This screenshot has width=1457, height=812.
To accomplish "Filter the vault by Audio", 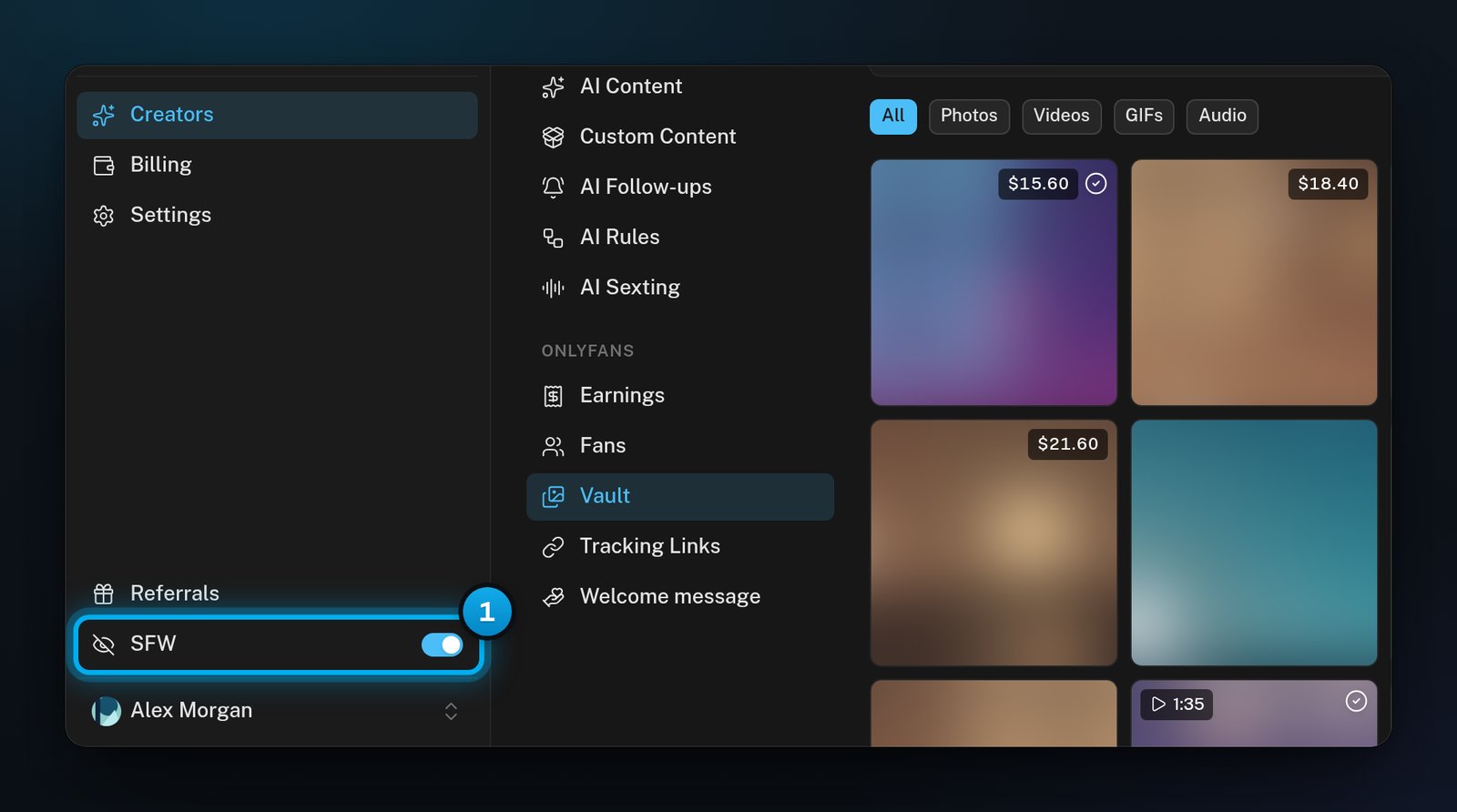I will [1222, 117].
